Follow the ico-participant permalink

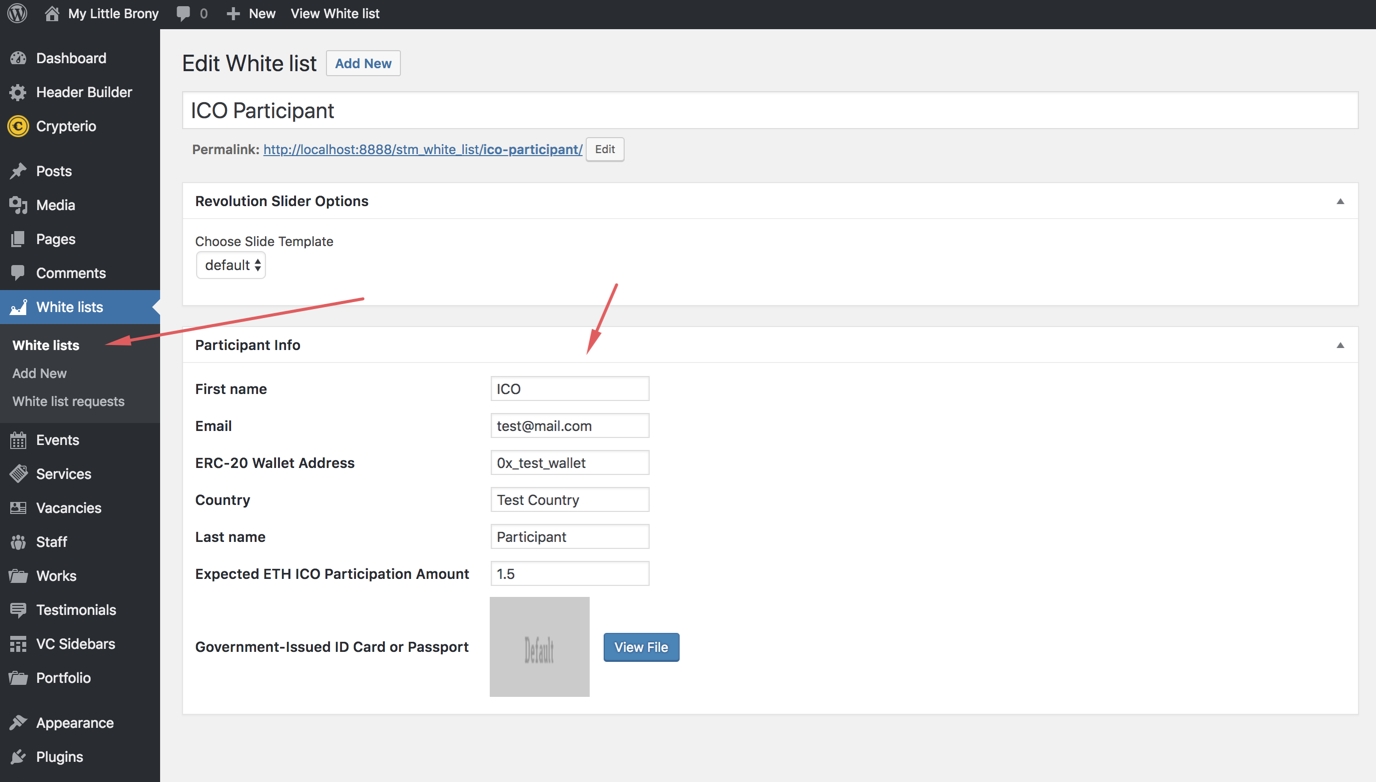(422, 149)
